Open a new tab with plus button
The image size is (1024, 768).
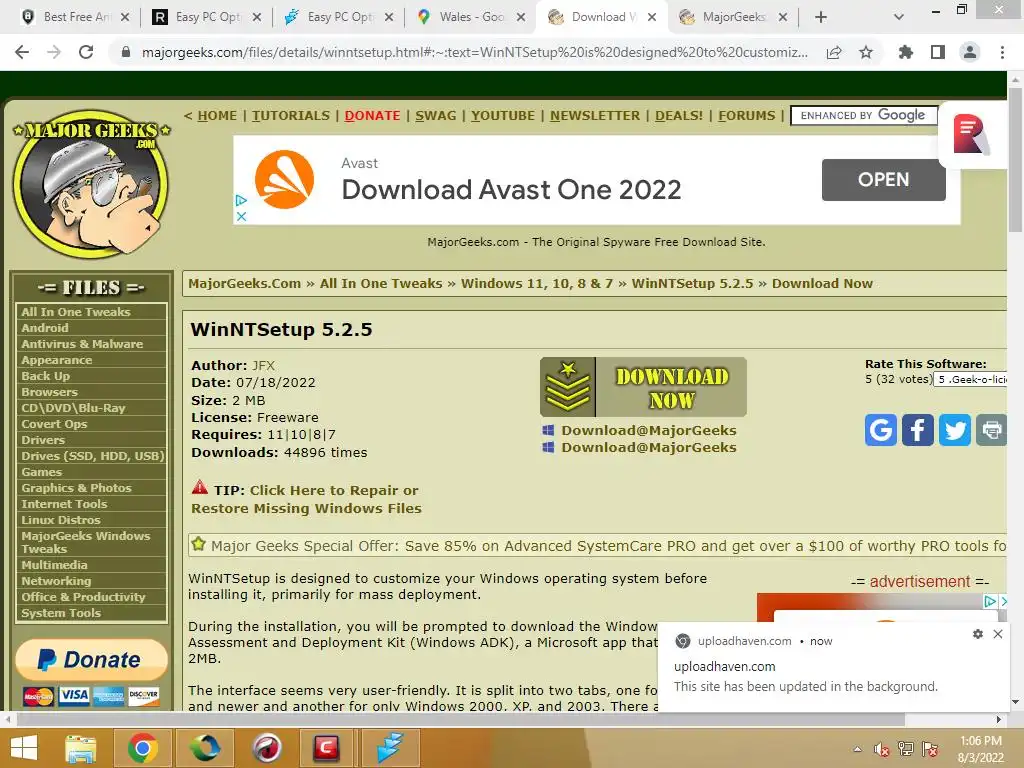point(821,17)
